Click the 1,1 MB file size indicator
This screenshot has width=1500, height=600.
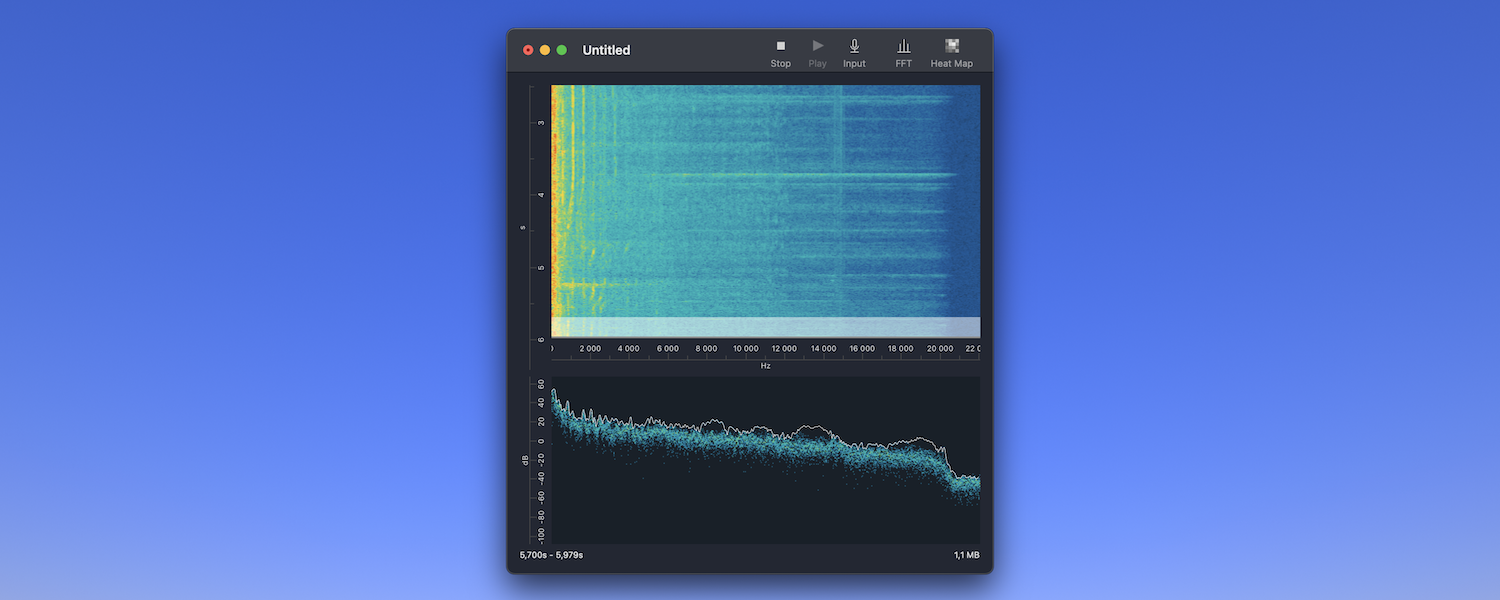click(966, 555)
